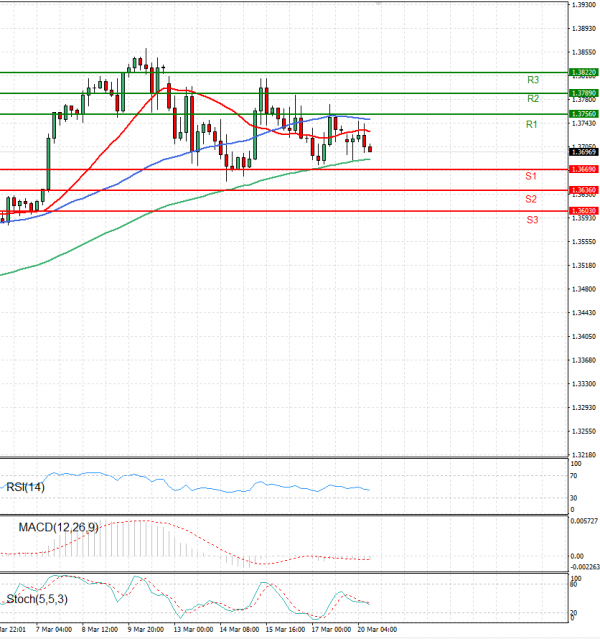Click the 1.39300 price axis value
The width and height of the screenshot is (600, 639).
point(584,5)
